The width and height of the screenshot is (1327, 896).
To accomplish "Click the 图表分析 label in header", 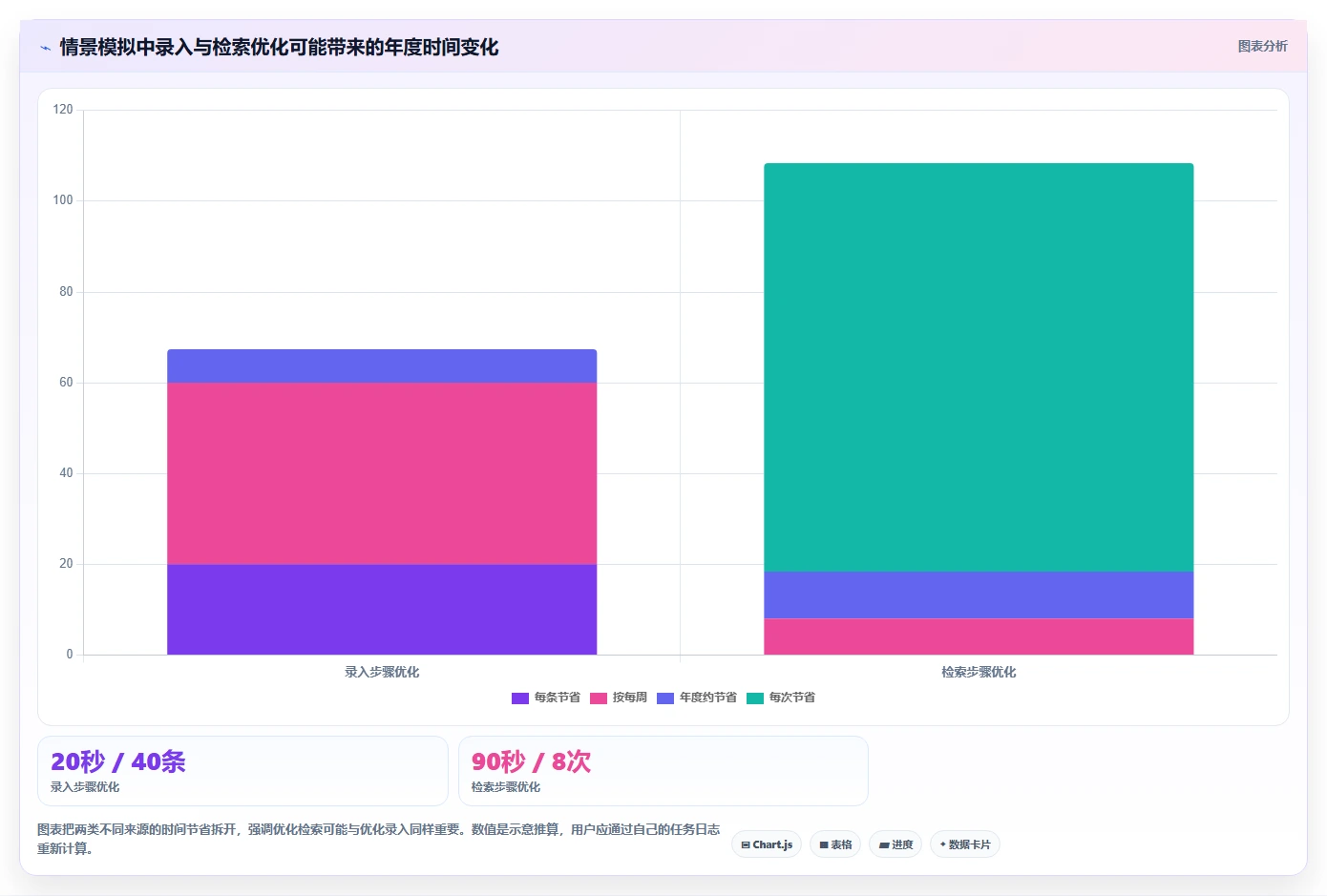I will [1262, 46].
